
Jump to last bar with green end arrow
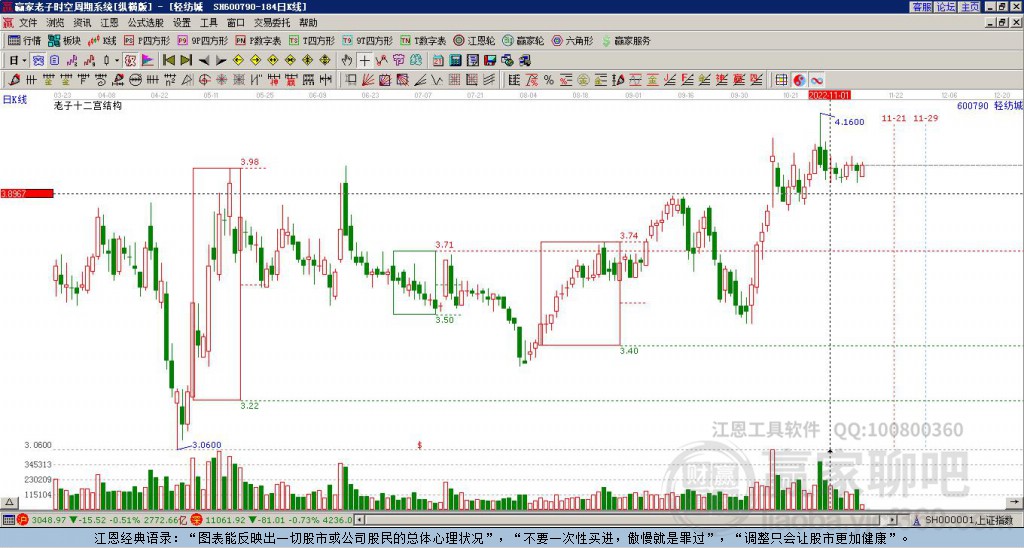click(x=186, y=60)
